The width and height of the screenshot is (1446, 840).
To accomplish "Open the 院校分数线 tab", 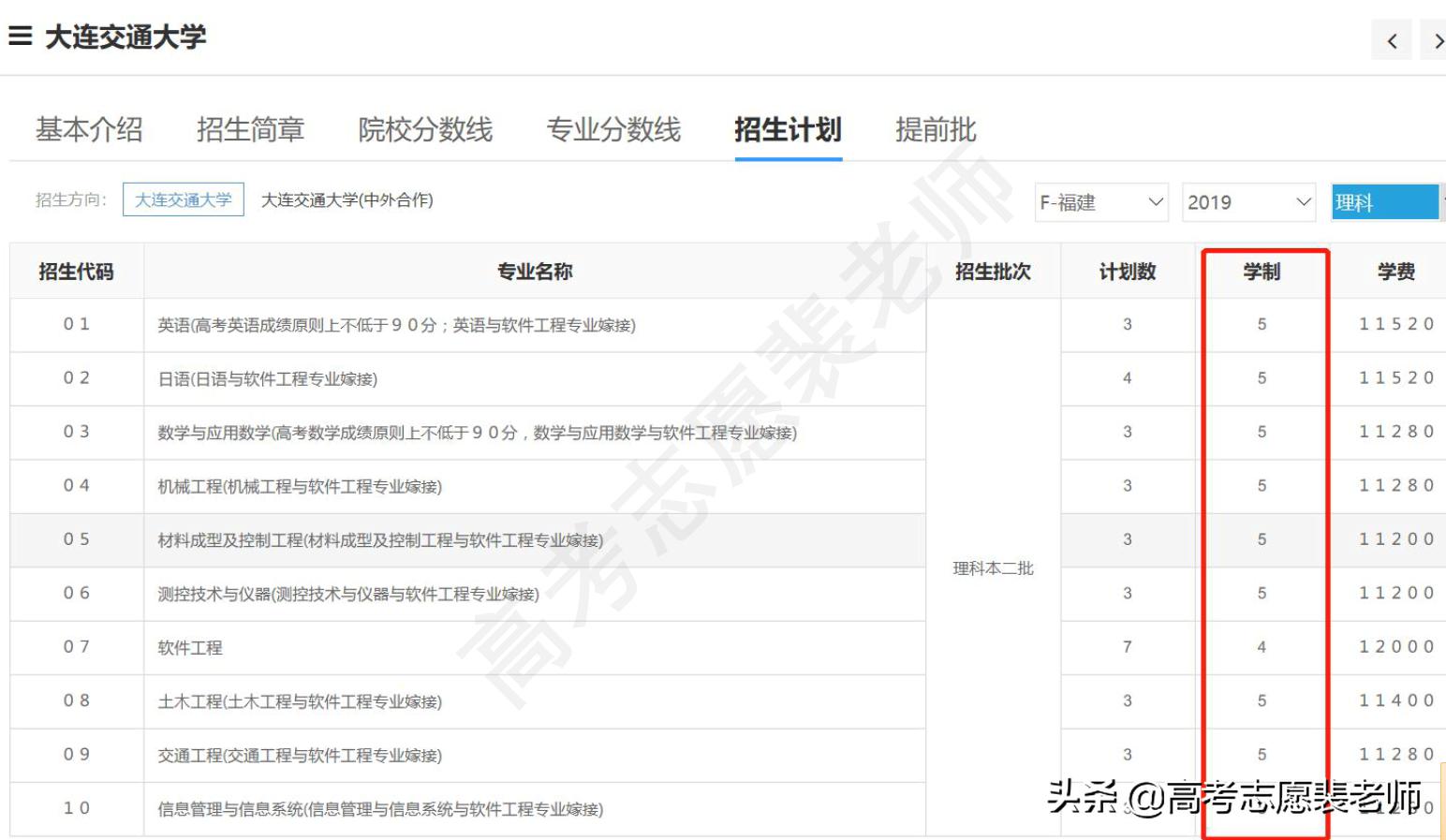I will point(424,130).
